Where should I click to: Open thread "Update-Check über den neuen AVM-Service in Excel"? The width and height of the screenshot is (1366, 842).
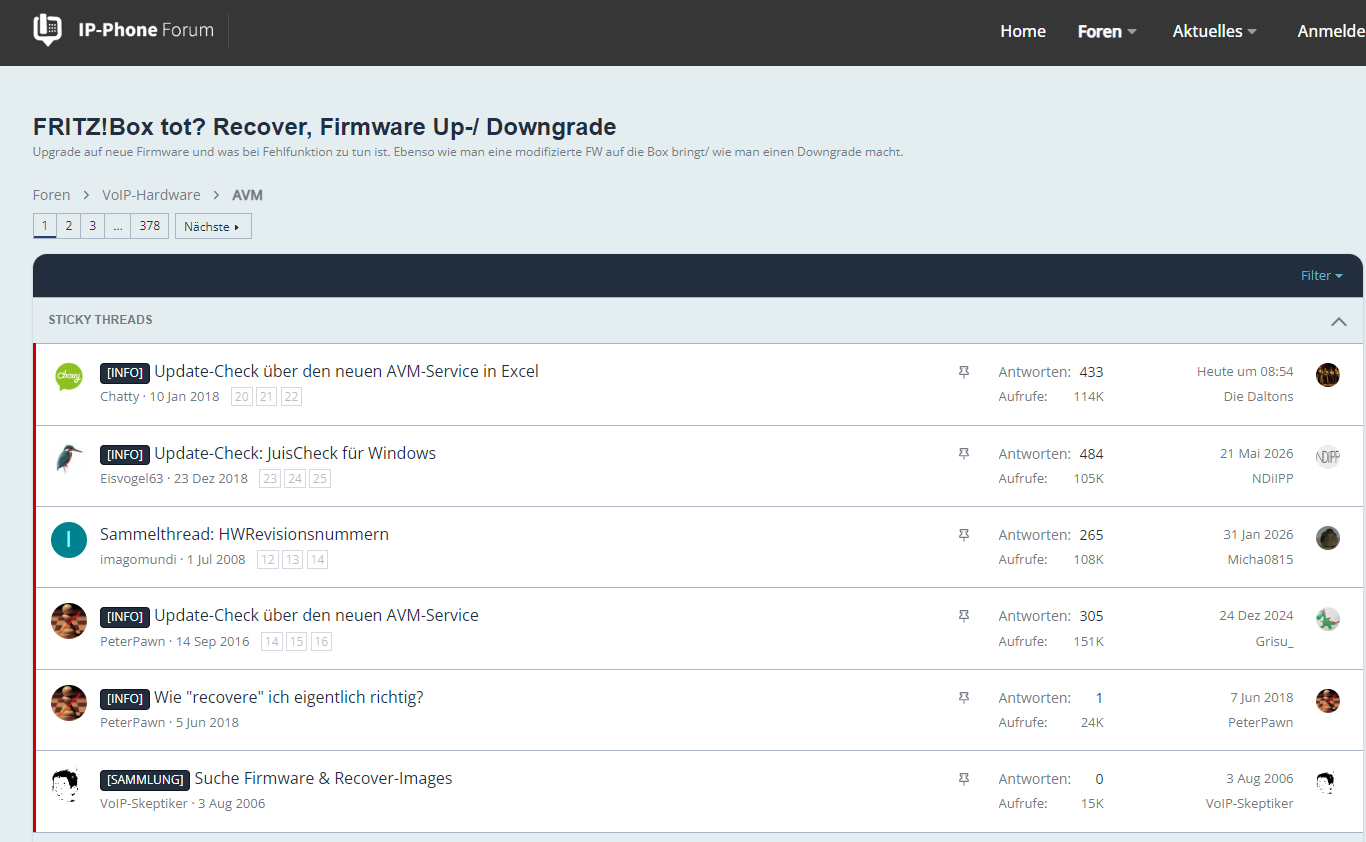[346, 372]
